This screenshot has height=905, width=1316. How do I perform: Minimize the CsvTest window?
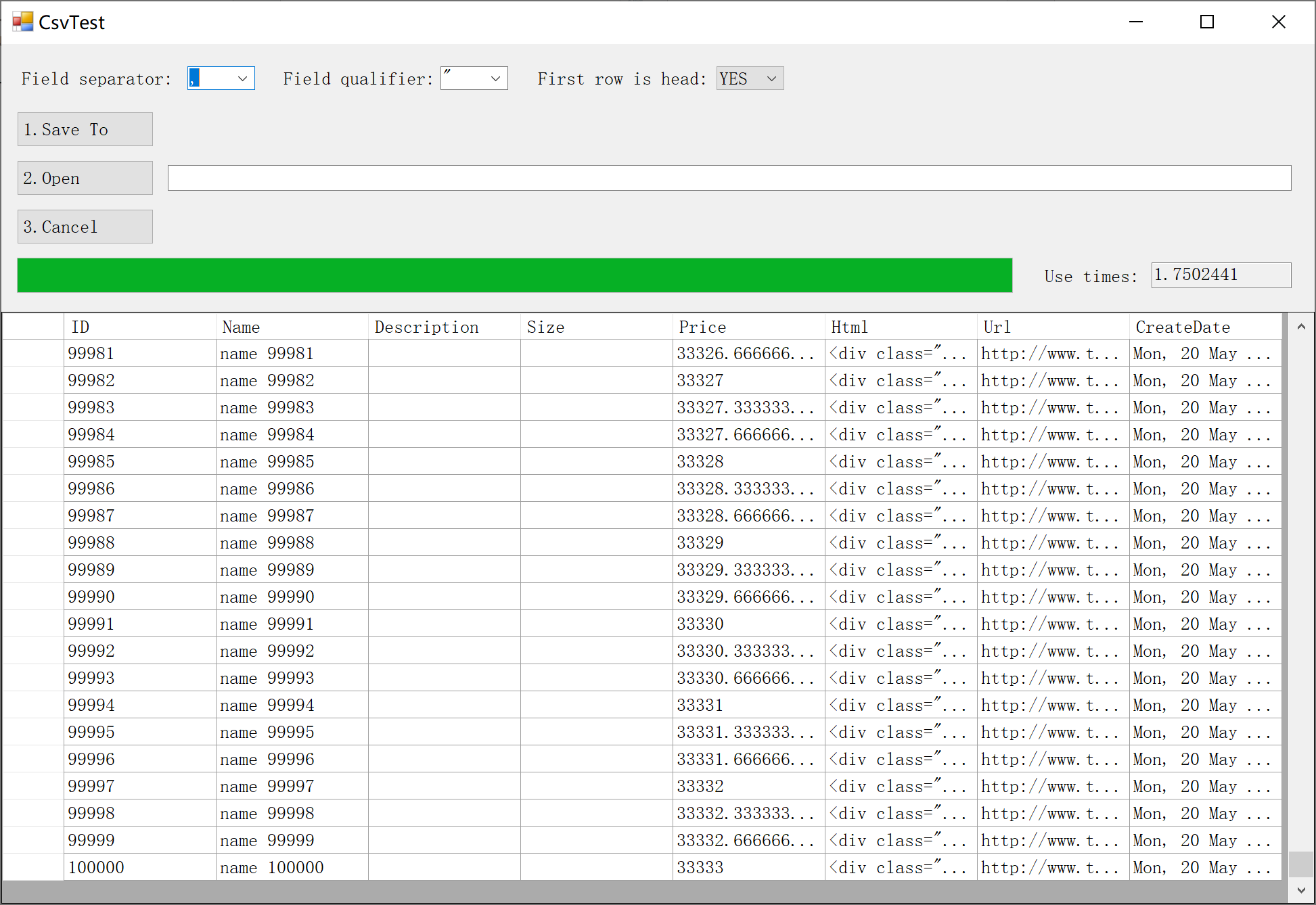pyautogui.click(x=1135, y=22)
